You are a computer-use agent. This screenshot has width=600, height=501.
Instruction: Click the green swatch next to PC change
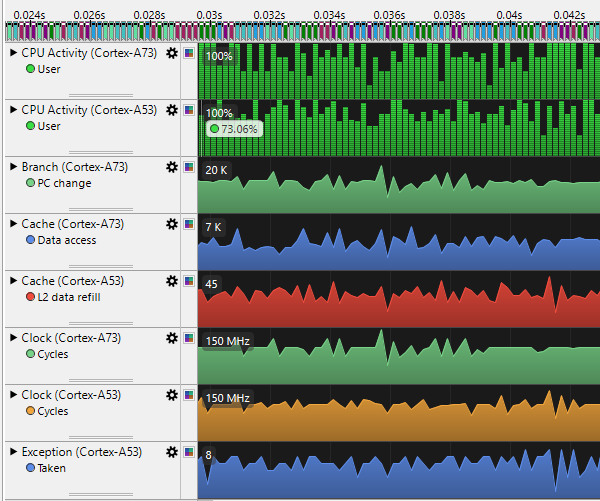(30, 183)
